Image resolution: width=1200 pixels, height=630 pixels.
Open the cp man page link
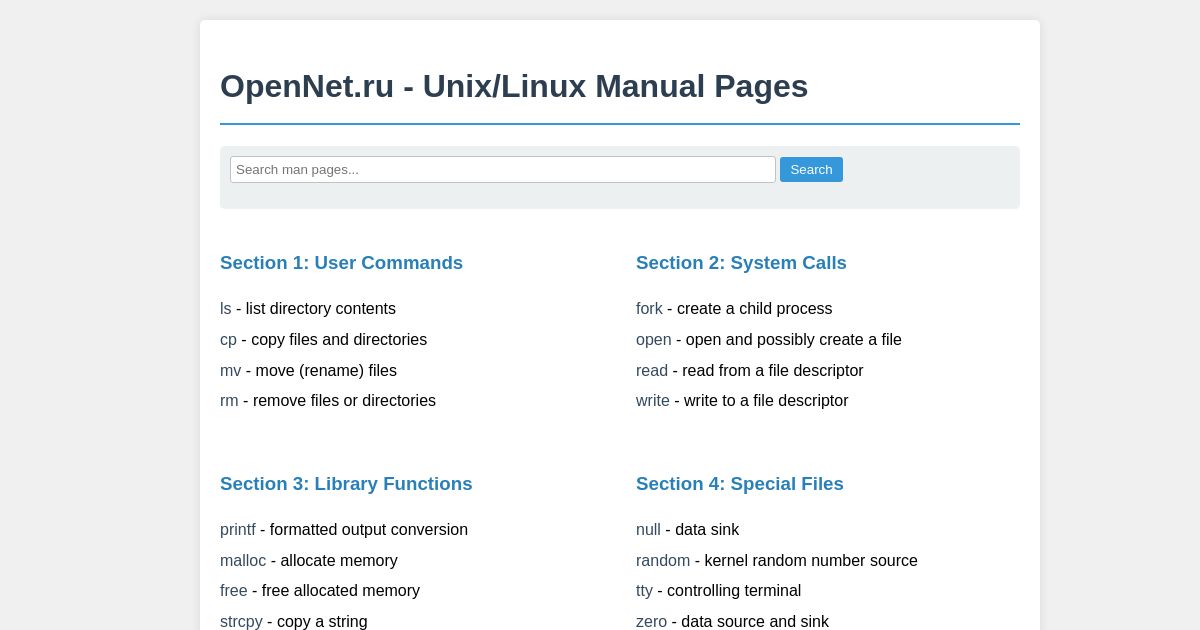[x=228, y=340]
